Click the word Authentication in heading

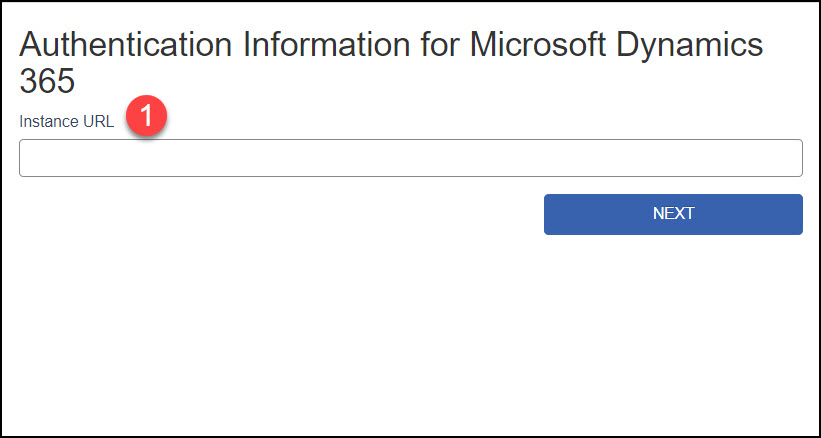pos(126,44)
